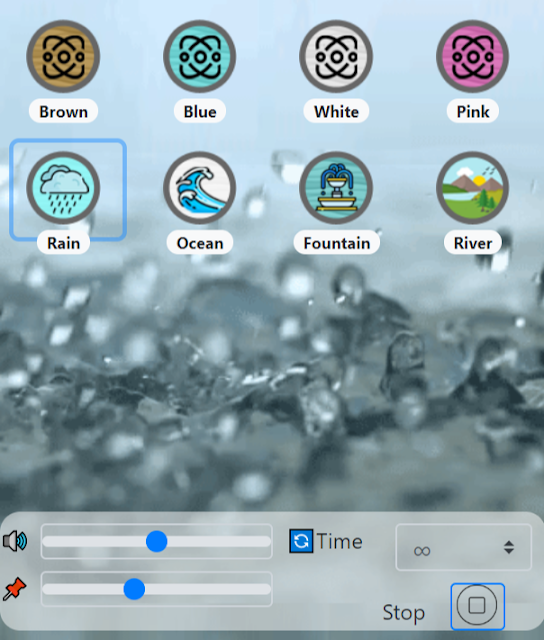
Task: Select the Fountain sound icon
Action: [x=336, y=188]
